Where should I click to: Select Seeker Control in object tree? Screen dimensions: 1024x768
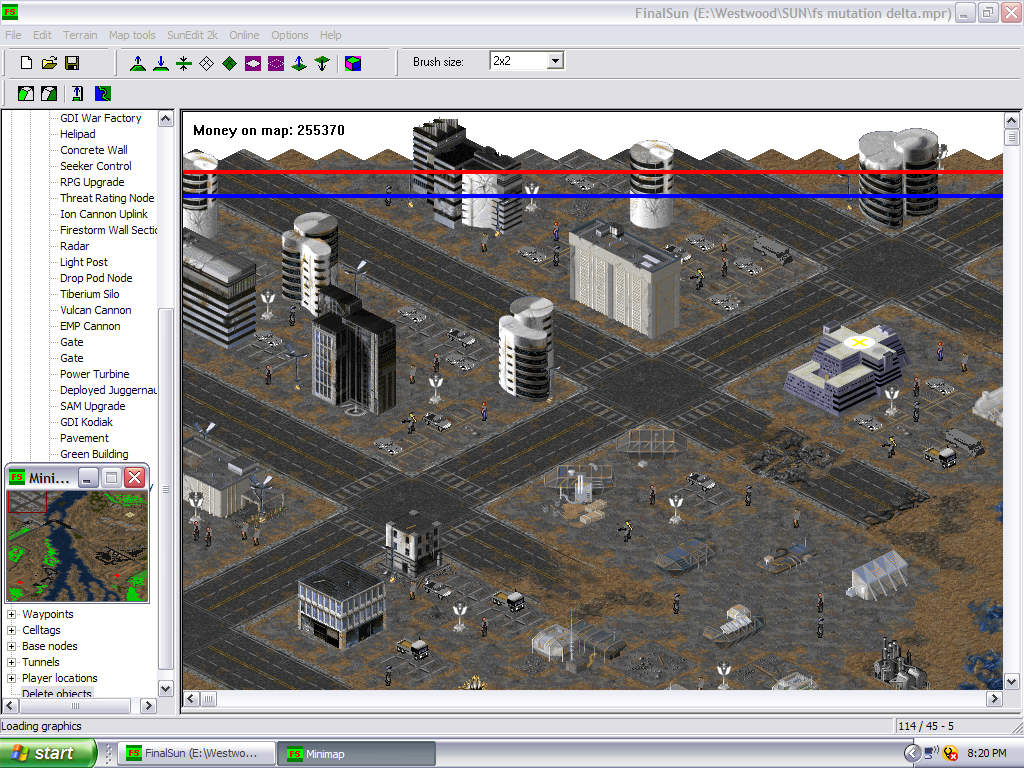tap(95, 166)
